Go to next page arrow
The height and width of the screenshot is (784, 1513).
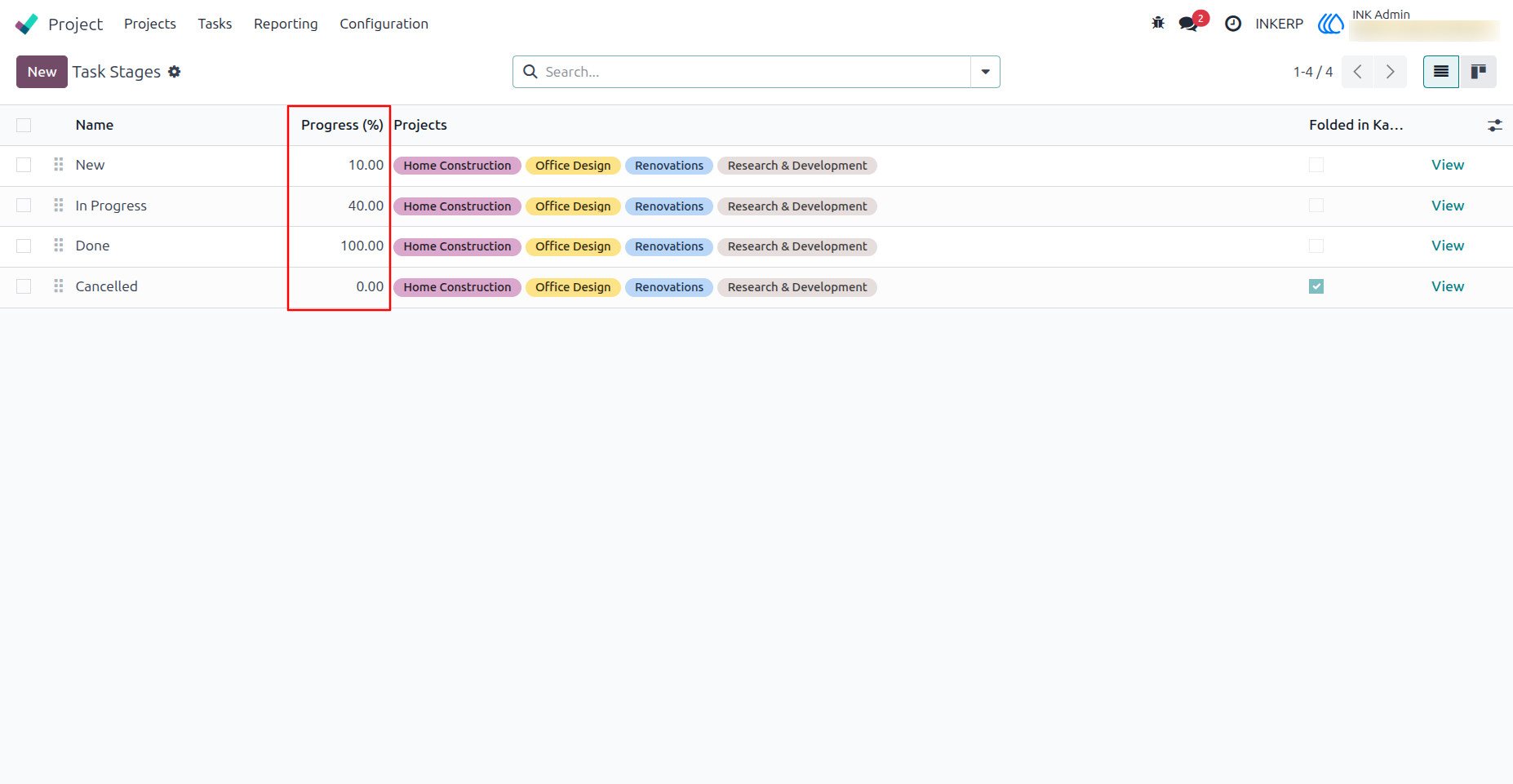point(1391,72)
